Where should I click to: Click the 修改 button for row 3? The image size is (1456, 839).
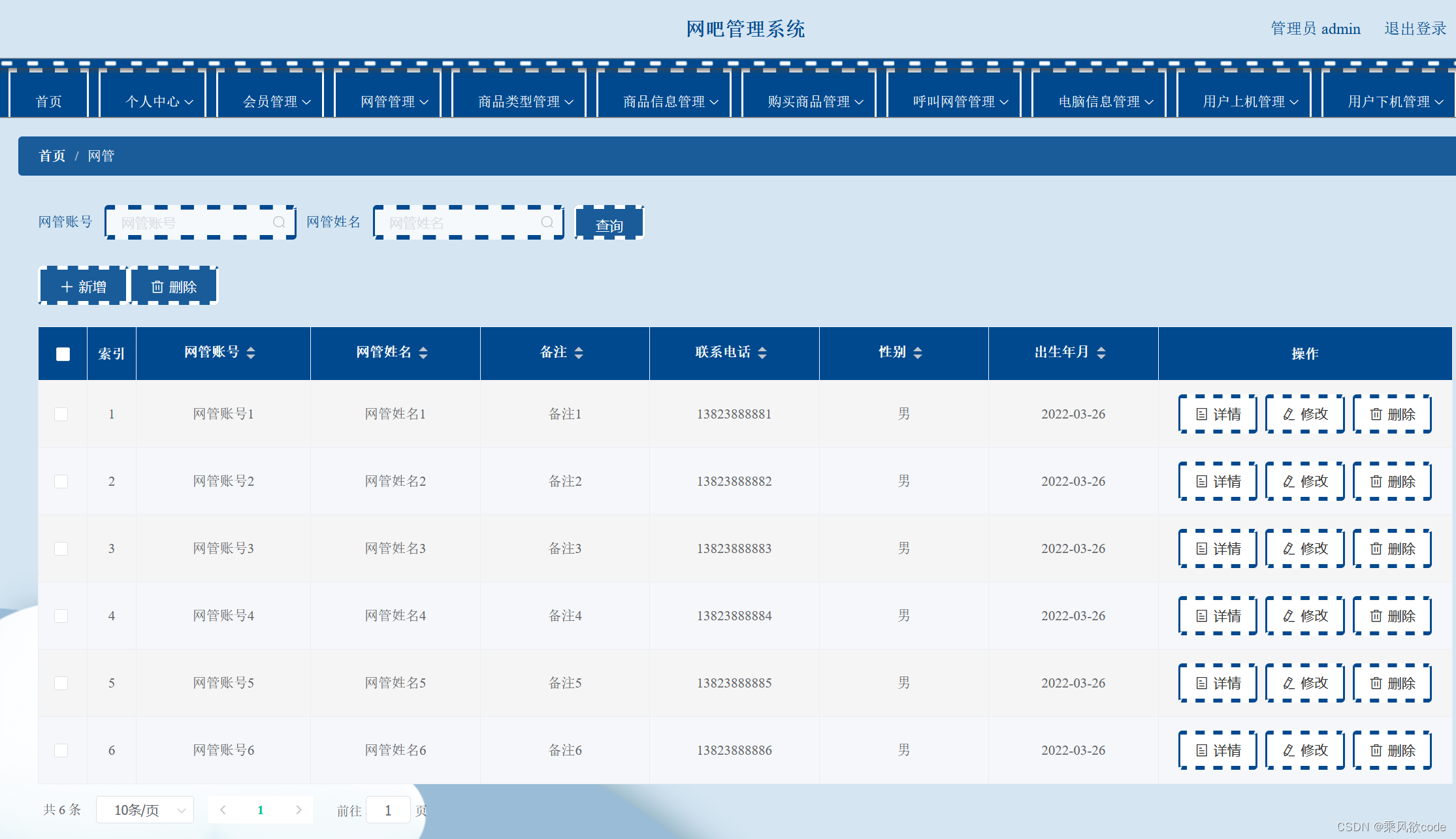point(1304,548)
